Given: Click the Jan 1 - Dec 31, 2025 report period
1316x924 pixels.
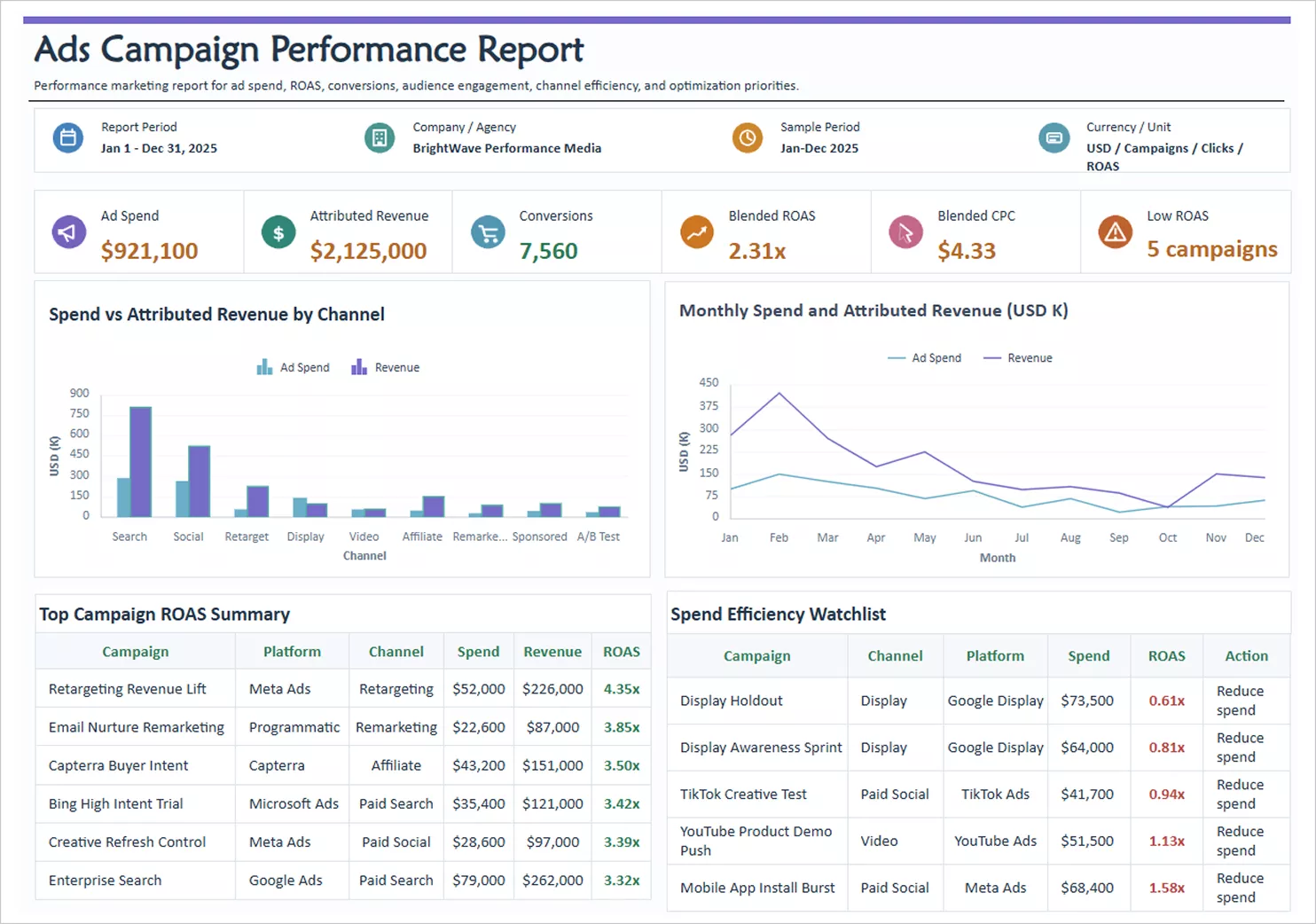Looking at the screenshot, I should point(159,148).
